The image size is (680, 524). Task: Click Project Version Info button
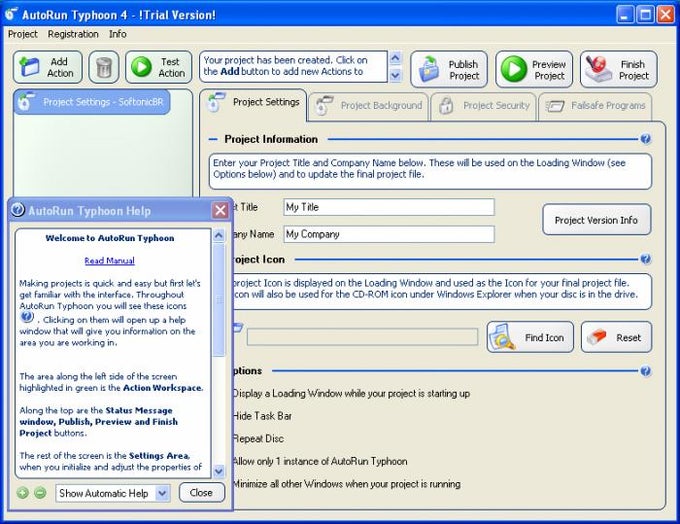[x=597, y=220]
